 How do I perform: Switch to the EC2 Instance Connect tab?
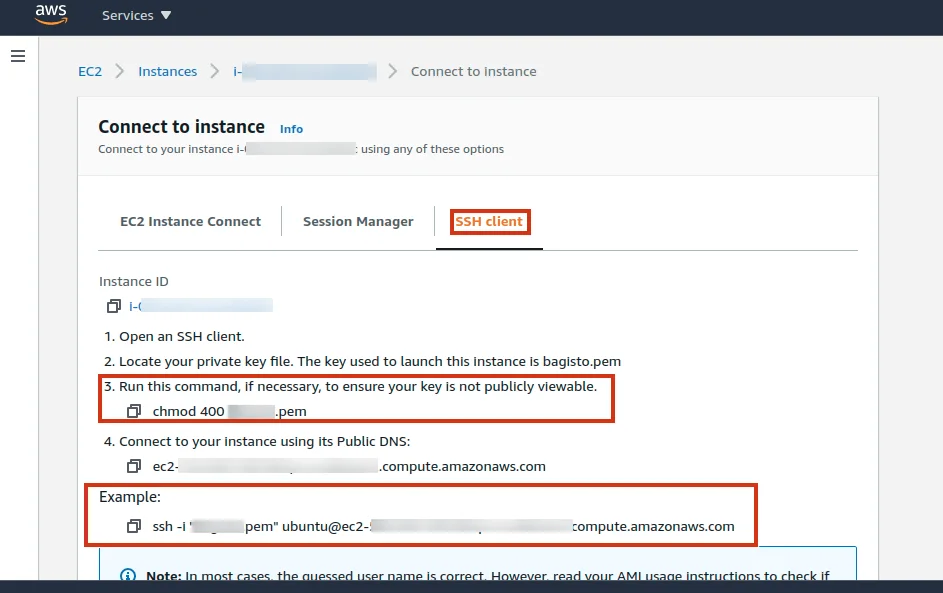[x=189, y=221]
